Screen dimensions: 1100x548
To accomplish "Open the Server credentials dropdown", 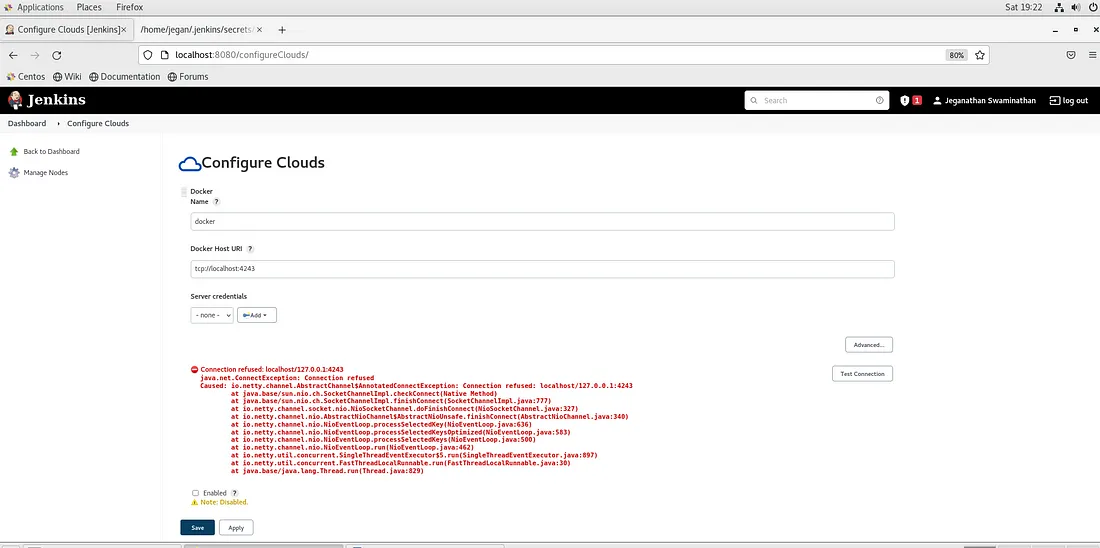I will 212,315.
